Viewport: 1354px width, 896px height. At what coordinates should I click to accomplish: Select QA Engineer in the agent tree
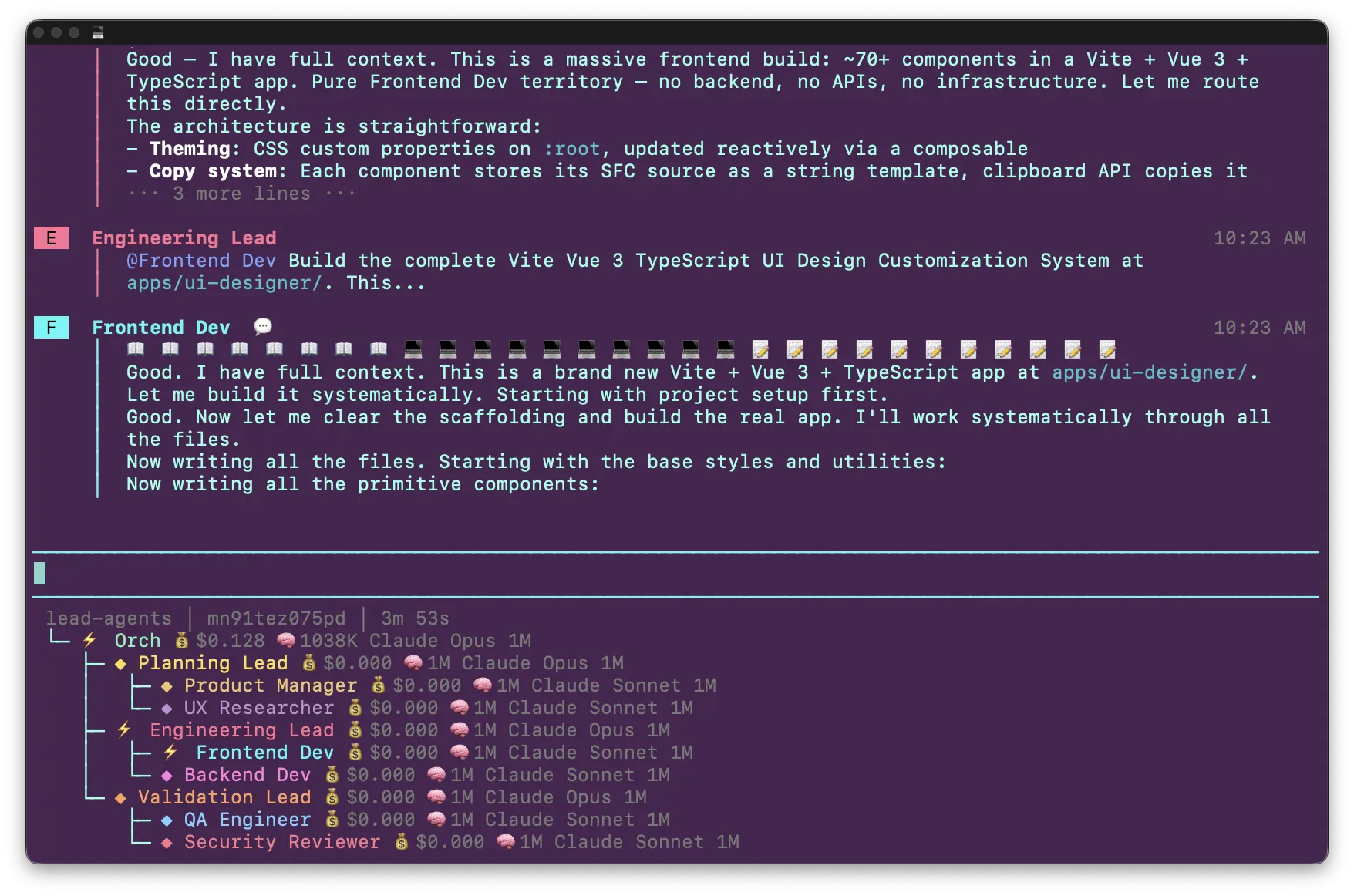[247, 820]
